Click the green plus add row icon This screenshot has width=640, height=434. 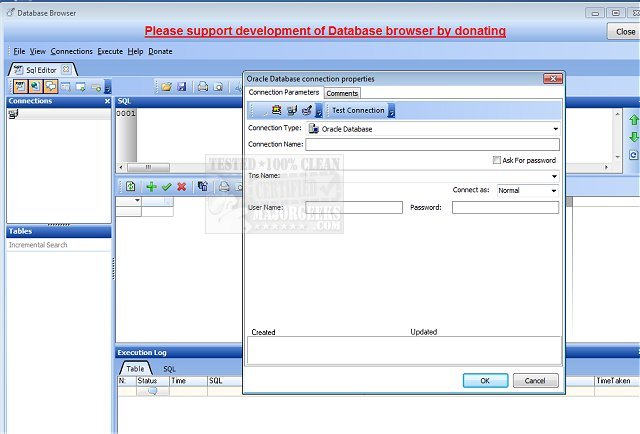point(151,187)
